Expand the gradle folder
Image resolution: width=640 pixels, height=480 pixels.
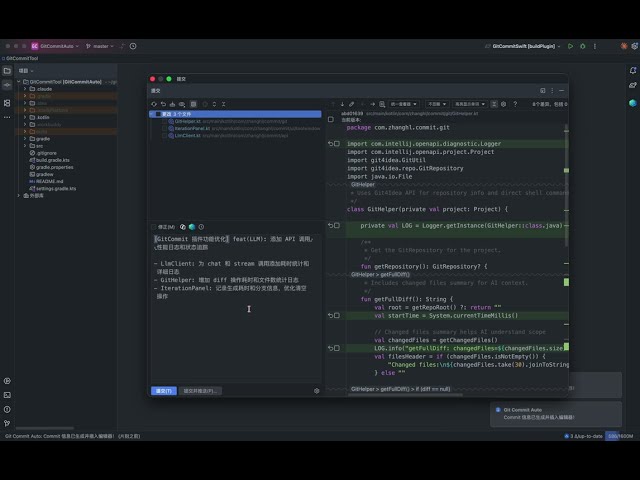pos(25,139)
